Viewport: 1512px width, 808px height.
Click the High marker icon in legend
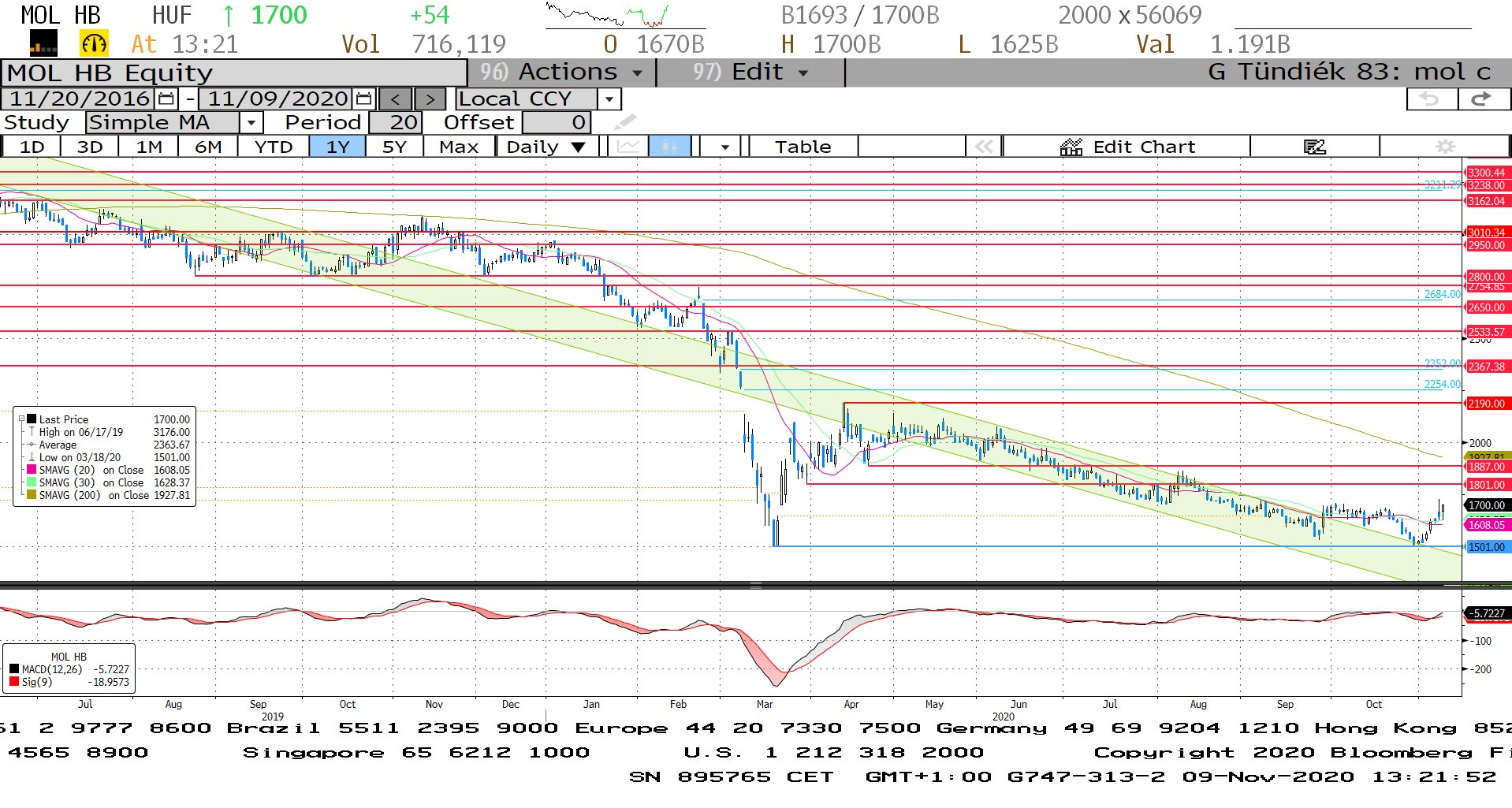click(x=32, y=432)
